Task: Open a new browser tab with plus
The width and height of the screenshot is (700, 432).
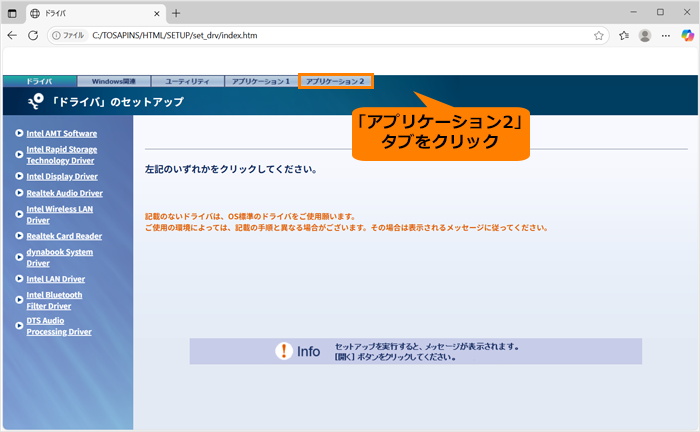Action: click(176, 13)
